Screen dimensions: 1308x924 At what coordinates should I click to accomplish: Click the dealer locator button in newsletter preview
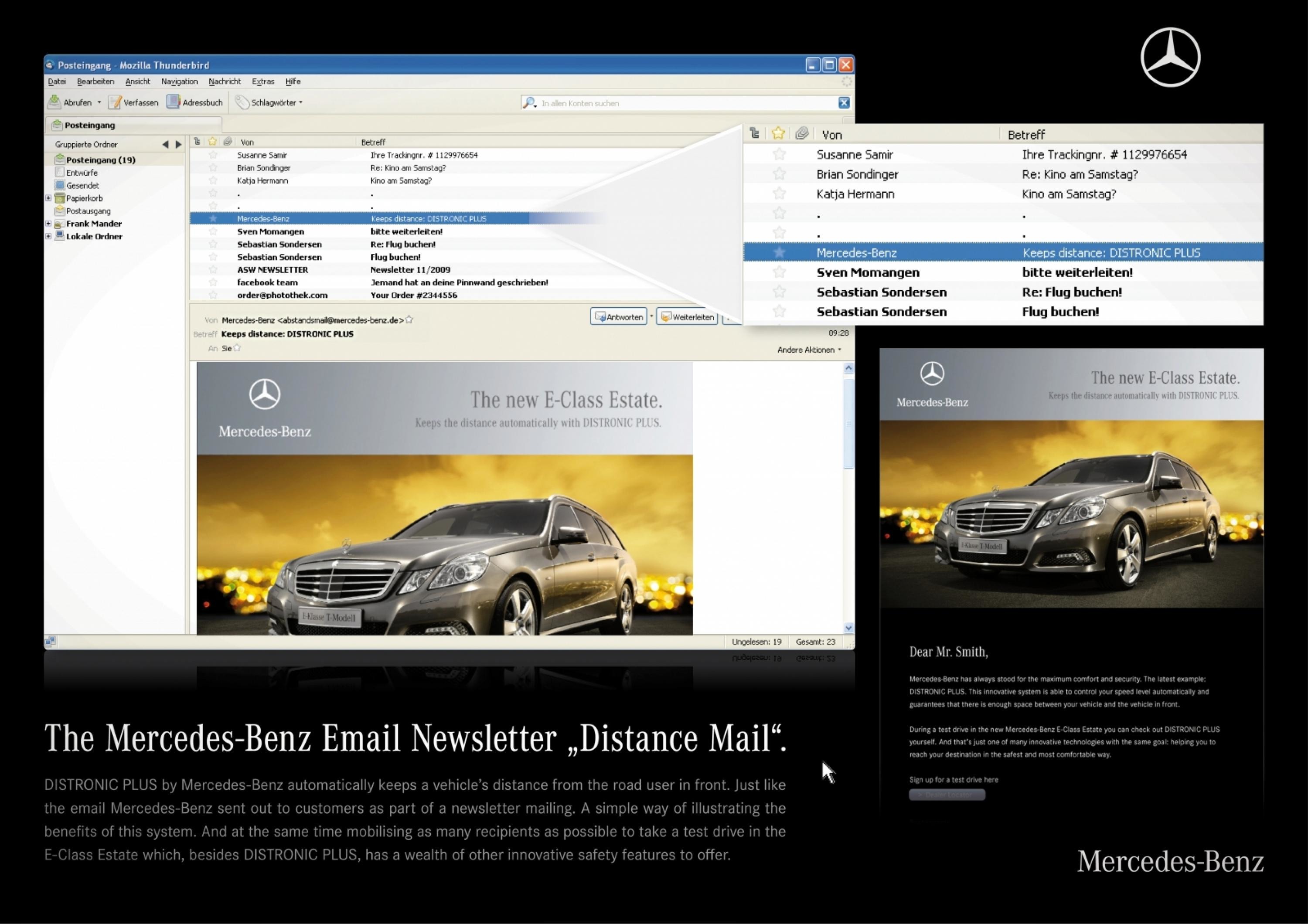[x=947, y=794]
